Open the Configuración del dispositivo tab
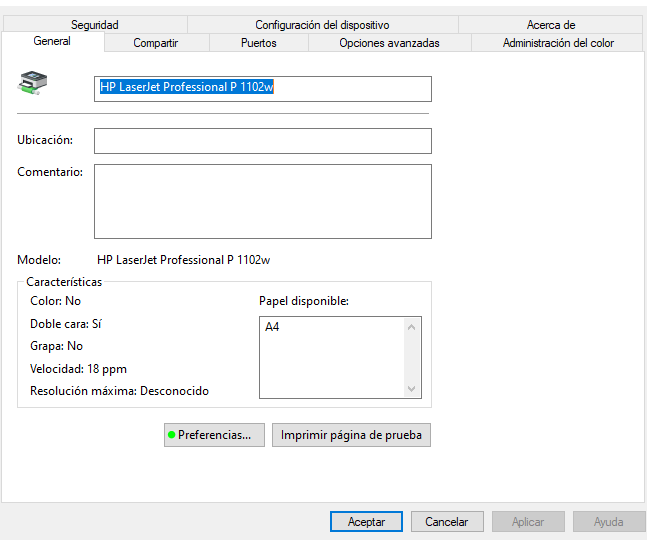The height and width of the screenshot is (540, 647). tap(322, 25)
